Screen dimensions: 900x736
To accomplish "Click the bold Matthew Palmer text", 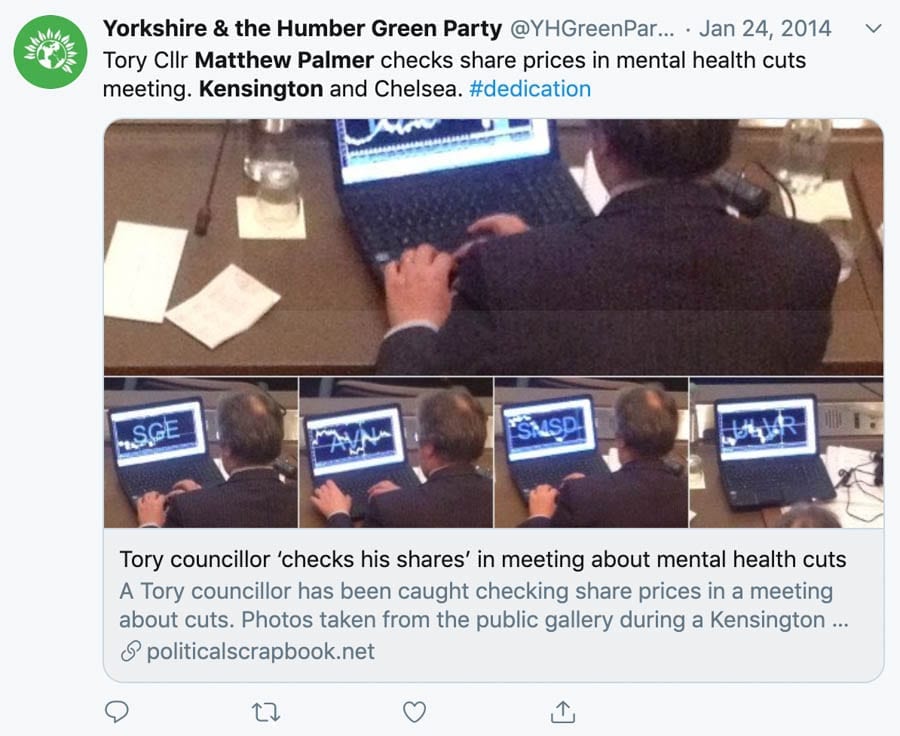I will 284,60.
